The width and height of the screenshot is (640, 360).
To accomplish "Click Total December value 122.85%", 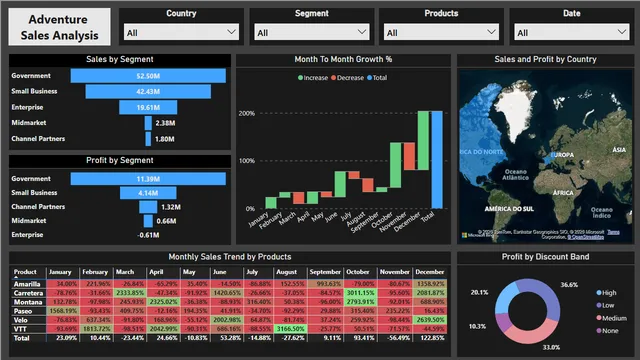I will (x=432, y=338).
